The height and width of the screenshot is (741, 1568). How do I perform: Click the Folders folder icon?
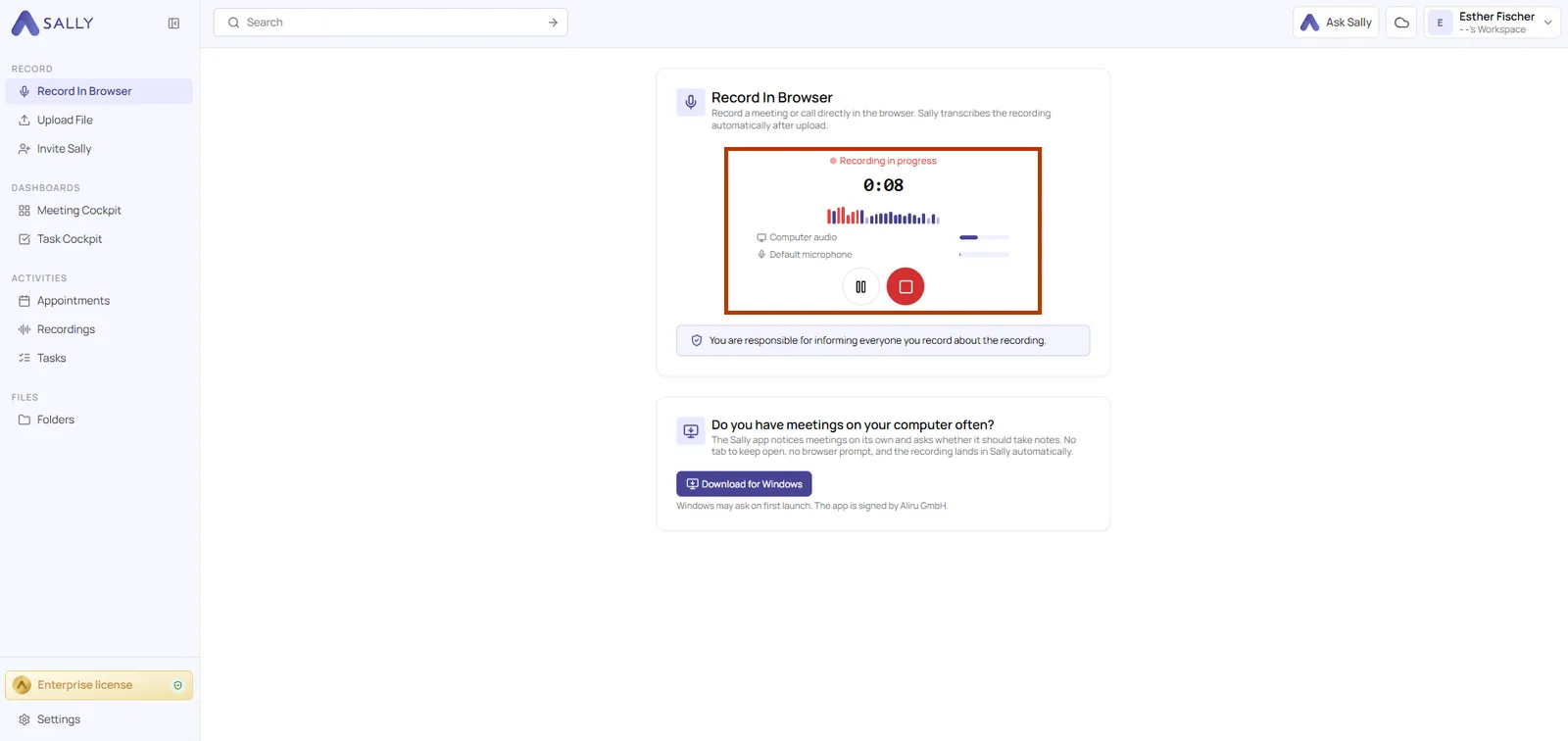pos(24,420)
